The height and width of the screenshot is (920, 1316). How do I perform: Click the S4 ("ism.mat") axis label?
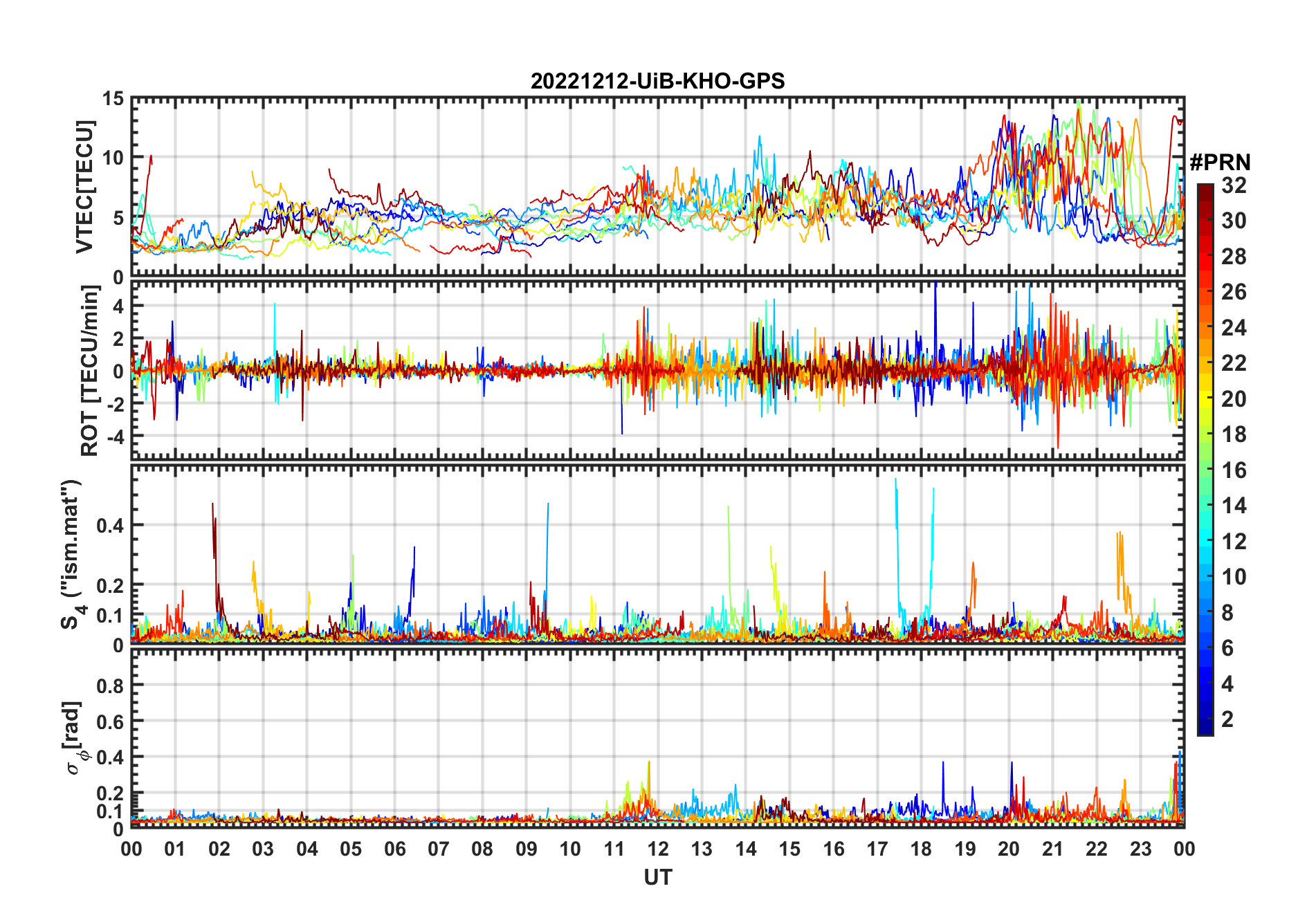coord(72,554)
